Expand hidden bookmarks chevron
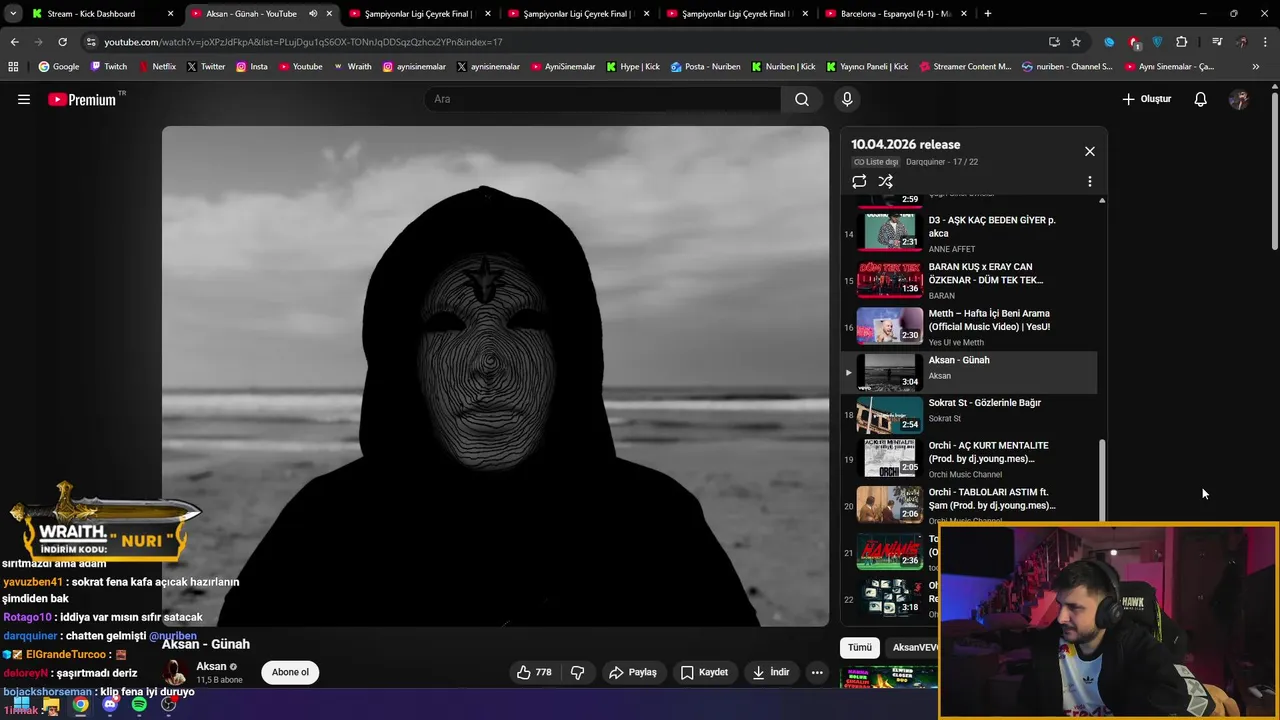This screenshot has height=720, width=1280. pos(1256,66)
